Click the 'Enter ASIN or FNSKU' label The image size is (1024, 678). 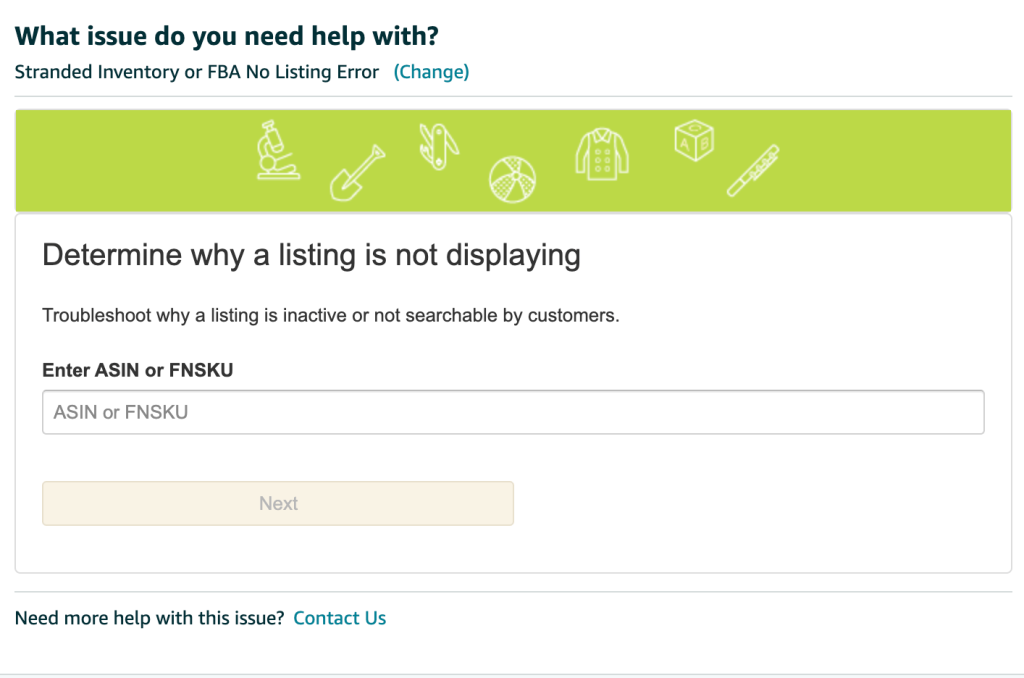137,370
